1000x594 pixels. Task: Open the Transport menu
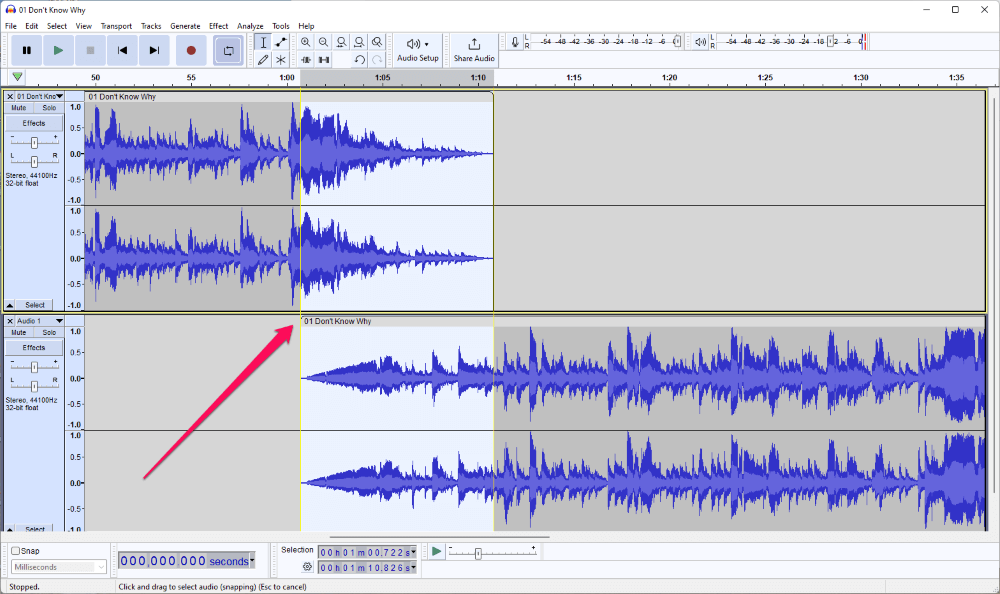pos(116,26)
